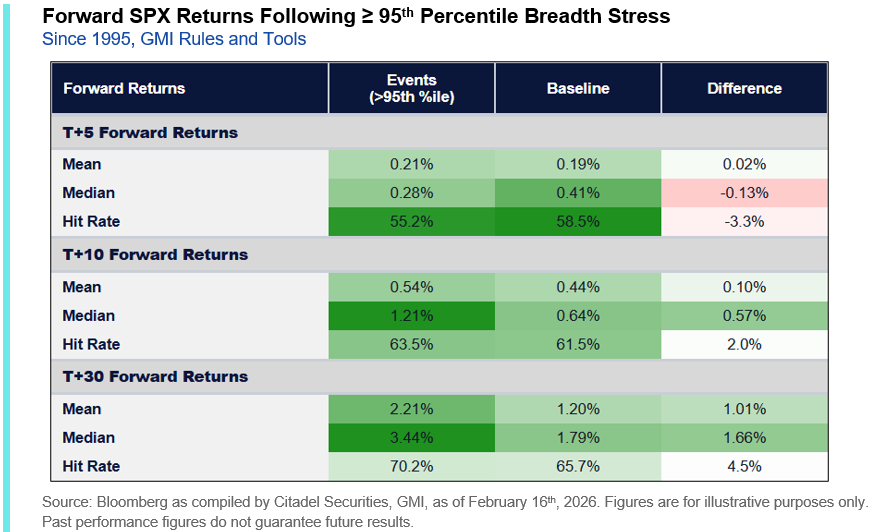Select the 'T+10 Forward Returns' section row
Screen dimensions: 876x532
pos(155,255)
